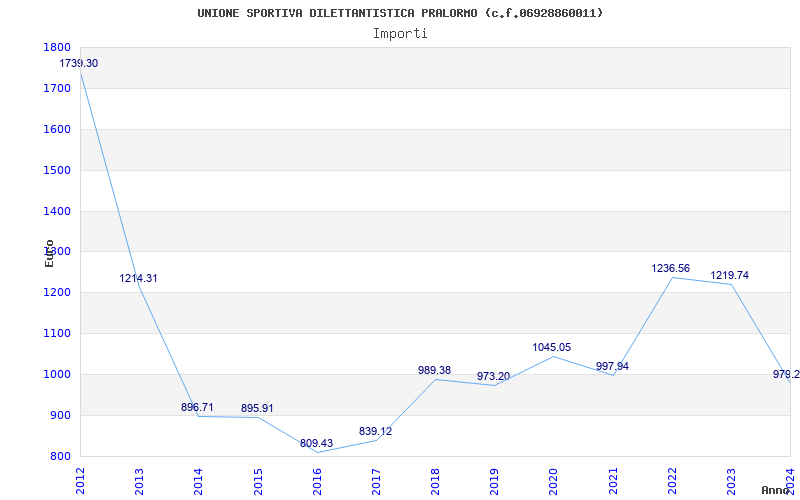Click the 809.43 data label

coord(316,443)
